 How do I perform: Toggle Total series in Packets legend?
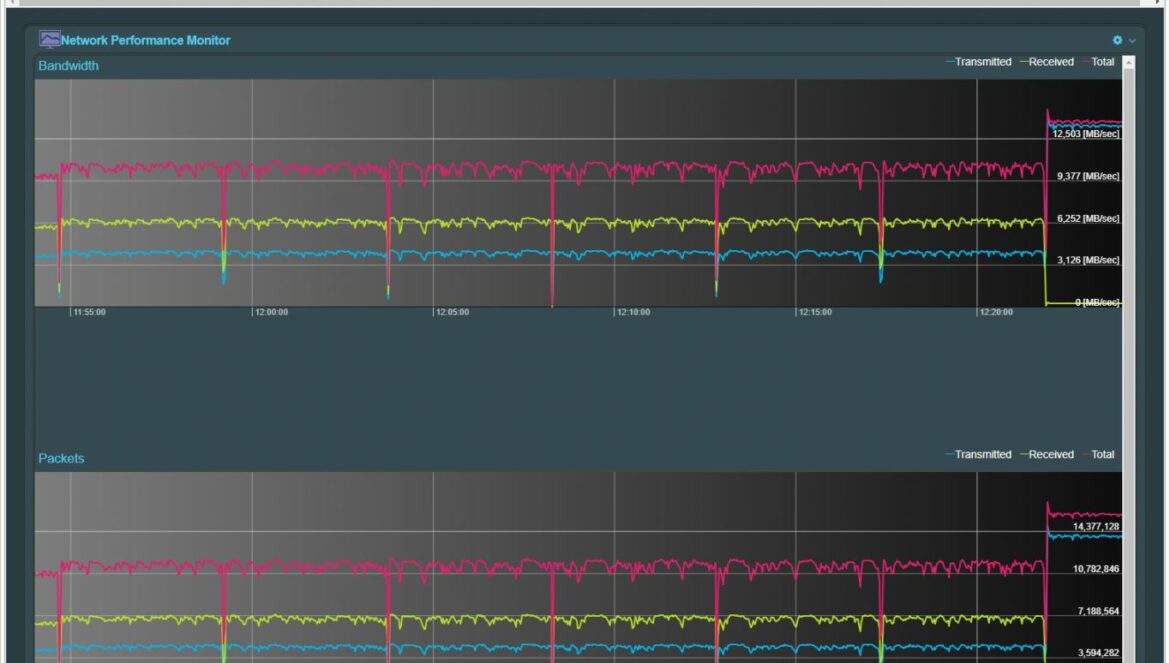click(x=1098, y=454)
